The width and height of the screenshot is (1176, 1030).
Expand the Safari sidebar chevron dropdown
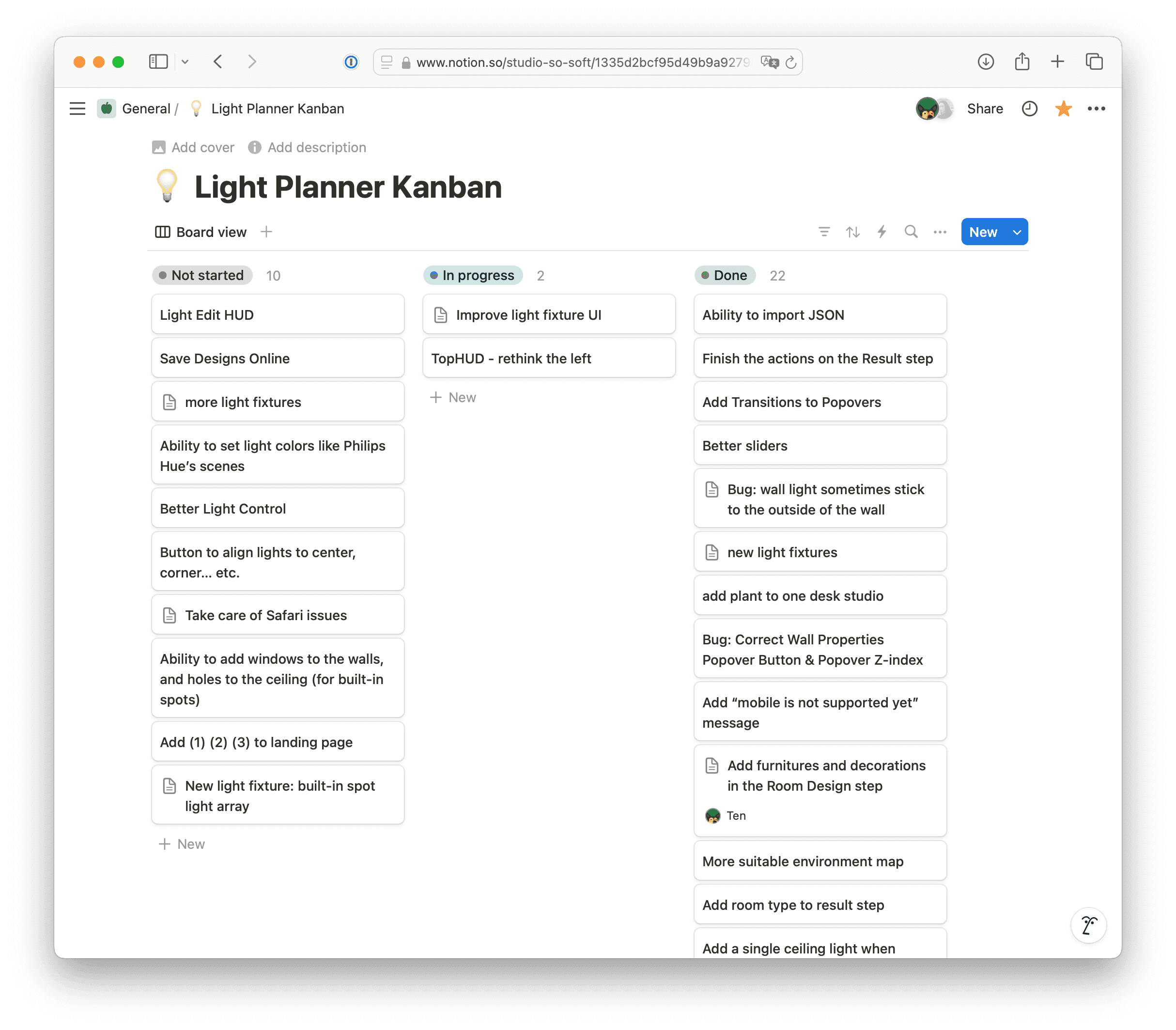click(185, 62)
